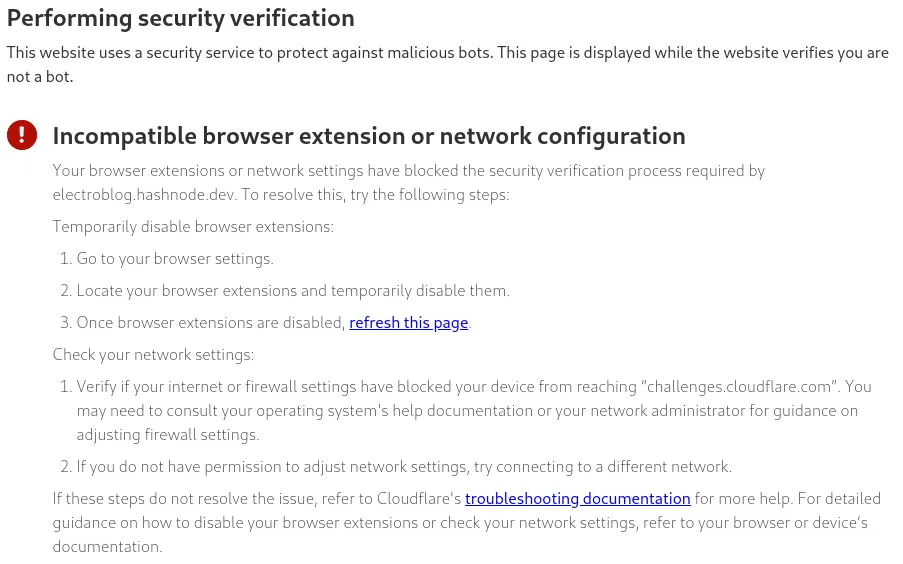This screenshot has width=903, height=564.
Task: Click the "Go to your browser settings" step
Action: tap(175, 259)
